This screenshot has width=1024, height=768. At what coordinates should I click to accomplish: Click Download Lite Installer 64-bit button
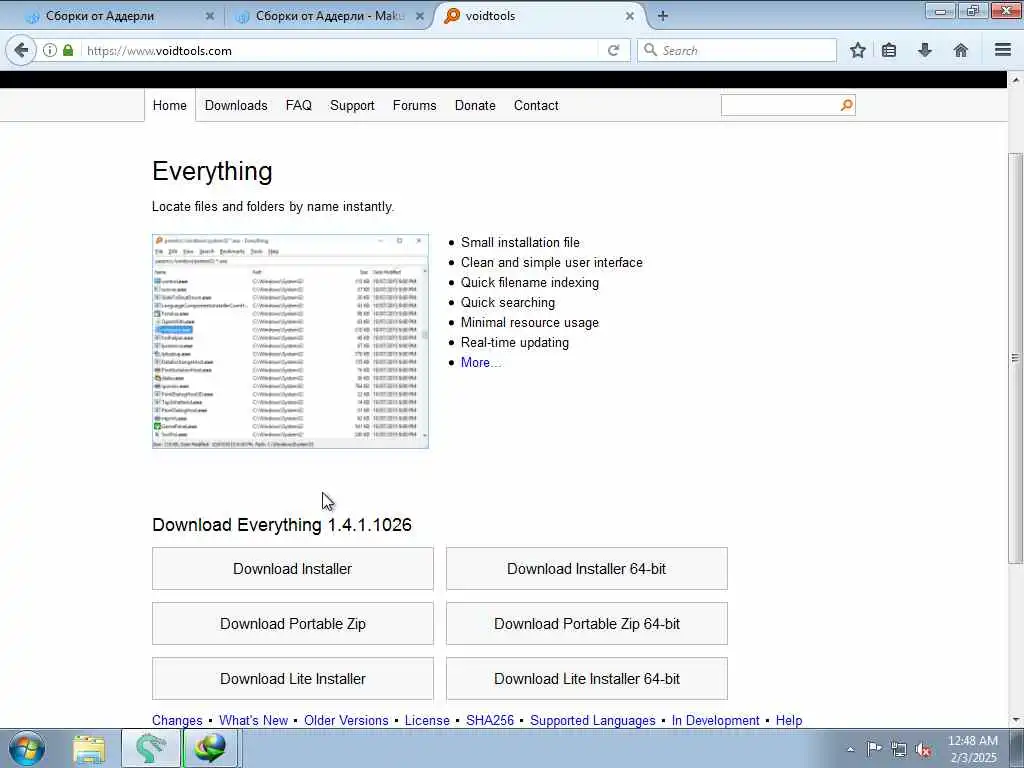coord(586,679)
